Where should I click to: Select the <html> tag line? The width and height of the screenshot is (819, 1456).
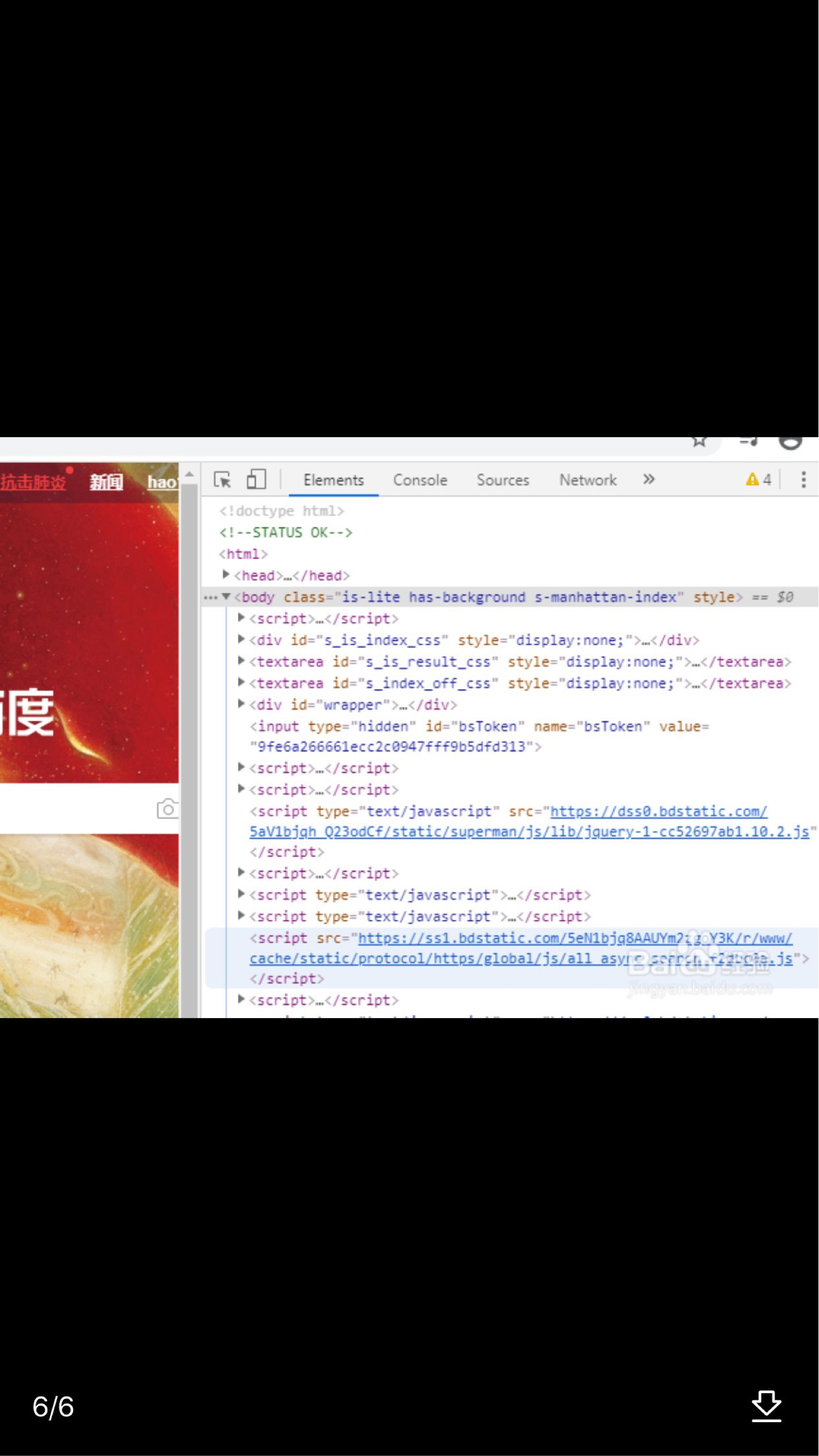(x=243, y=554)
